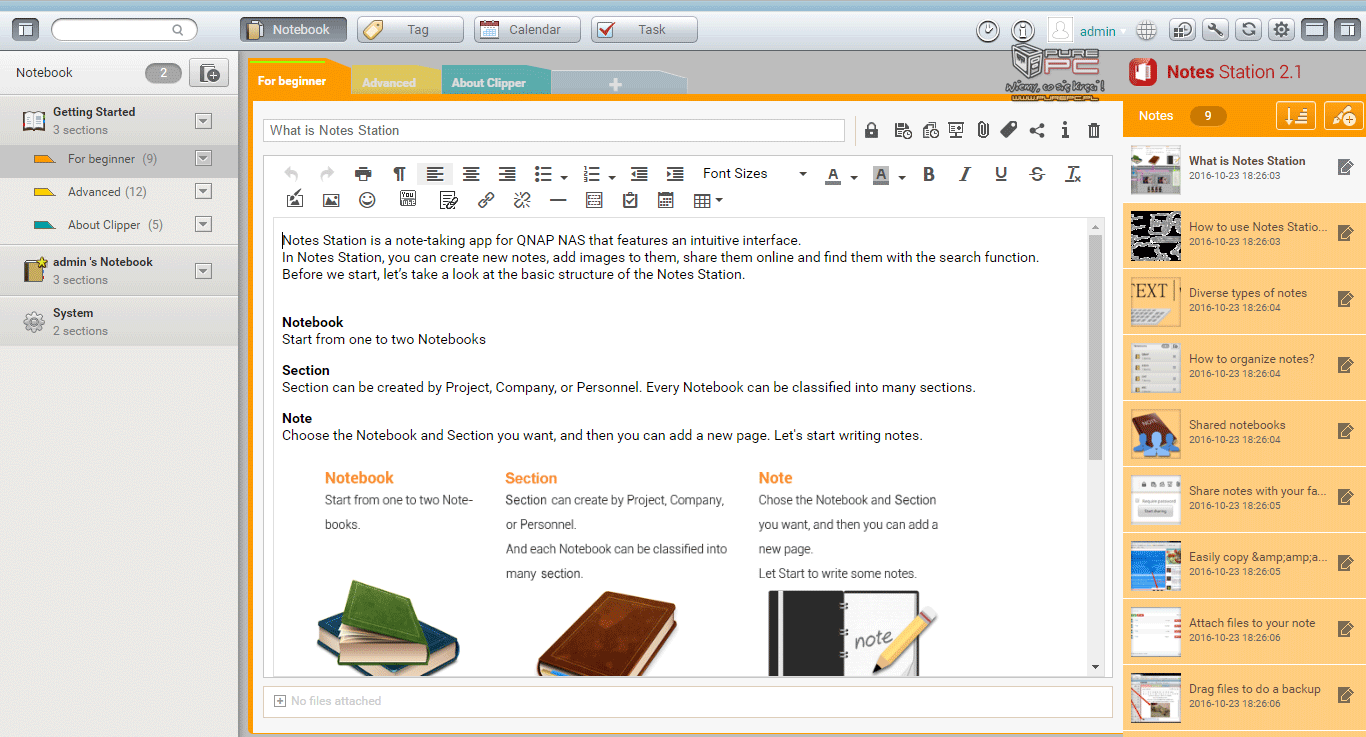The image size is (1366, 737).
Task: Click the add notebook icon
Action: (x=209, y=73)
